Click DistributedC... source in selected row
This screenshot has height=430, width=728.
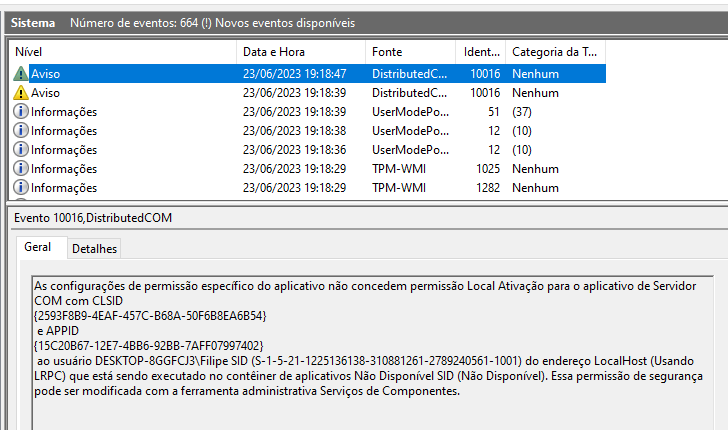(410, 74)
